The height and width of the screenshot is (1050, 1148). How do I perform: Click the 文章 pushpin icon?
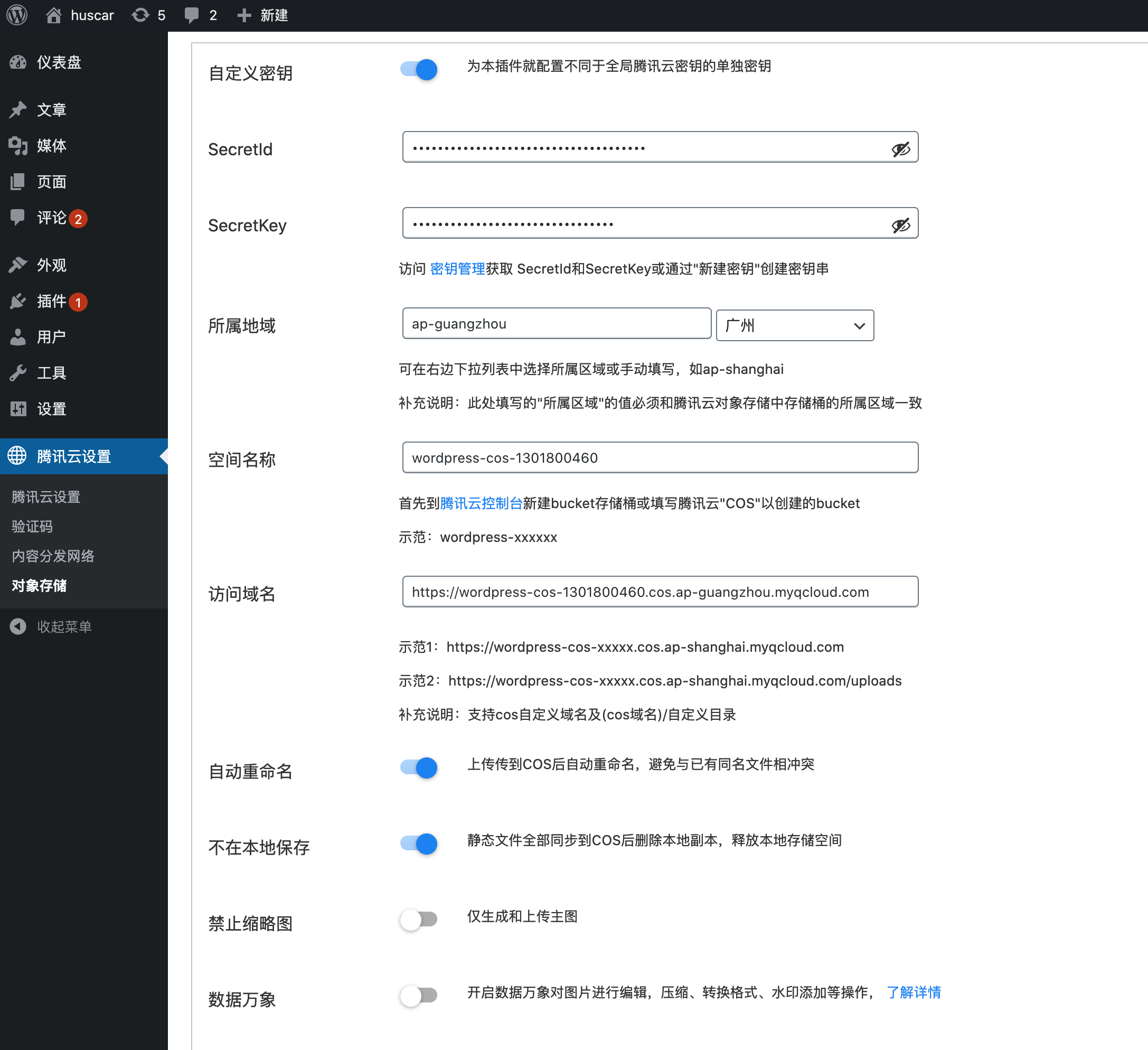[18, 109]
